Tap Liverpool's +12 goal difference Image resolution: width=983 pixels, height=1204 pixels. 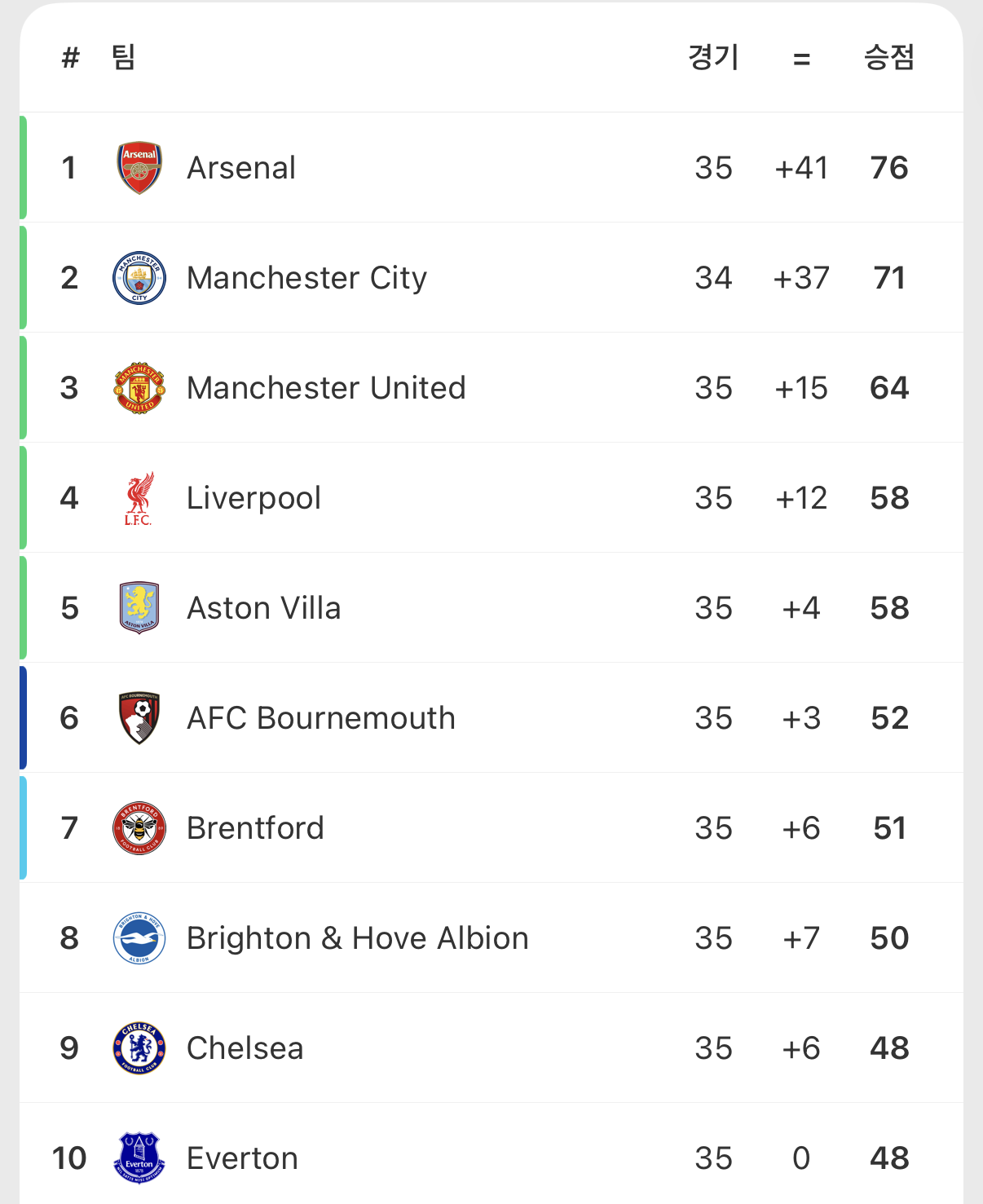tap(801, 498)
